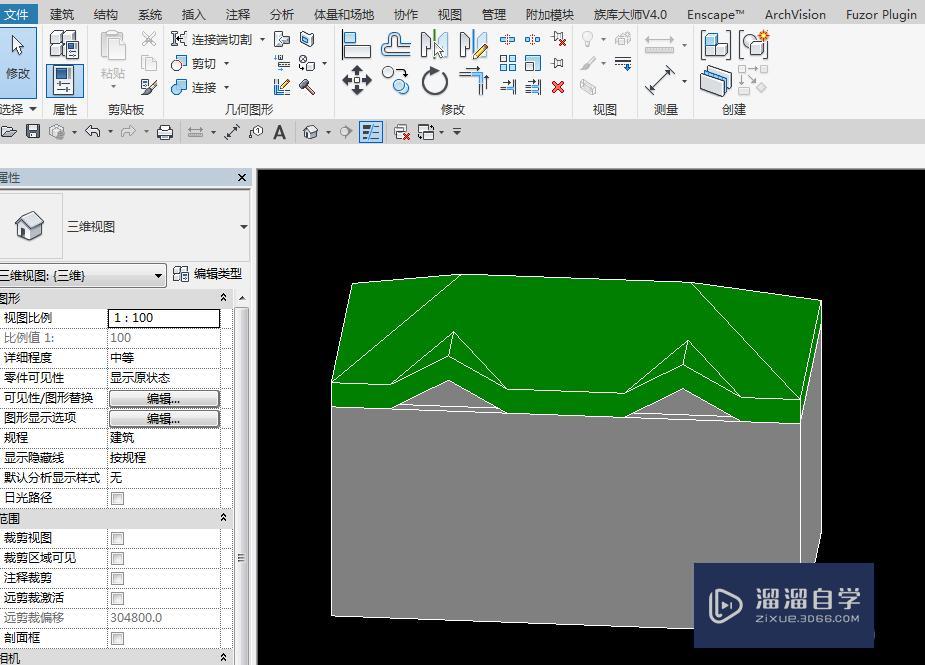Select the Modify arrow tool
Image resolution: width=925 pixels, height=665 pixels.
(x=18, y=61)
